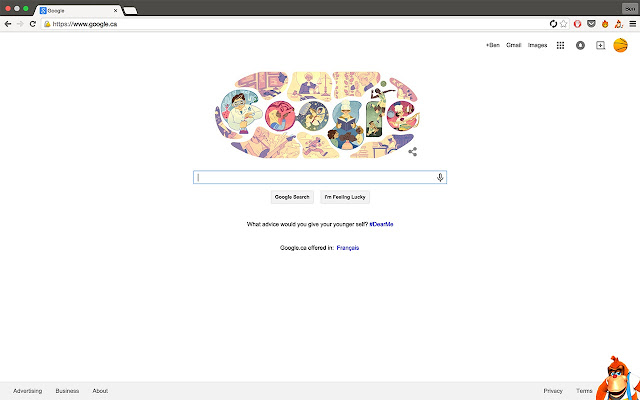Open a new tab
This screenshot has width=640, height=400.
point(130,11)
